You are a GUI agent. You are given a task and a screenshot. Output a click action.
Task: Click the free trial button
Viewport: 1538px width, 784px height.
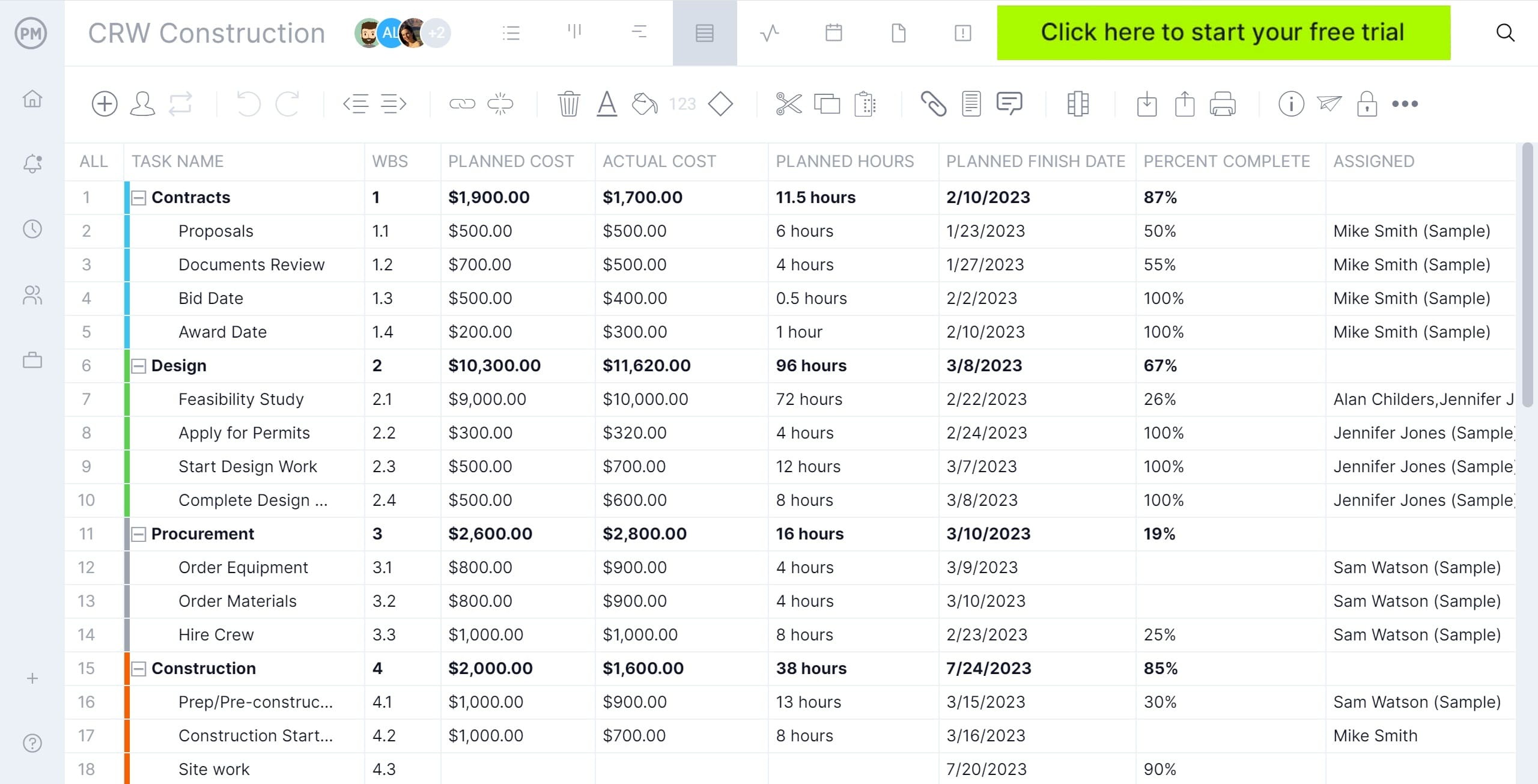pyautogui.click(x=1223, y=31)
